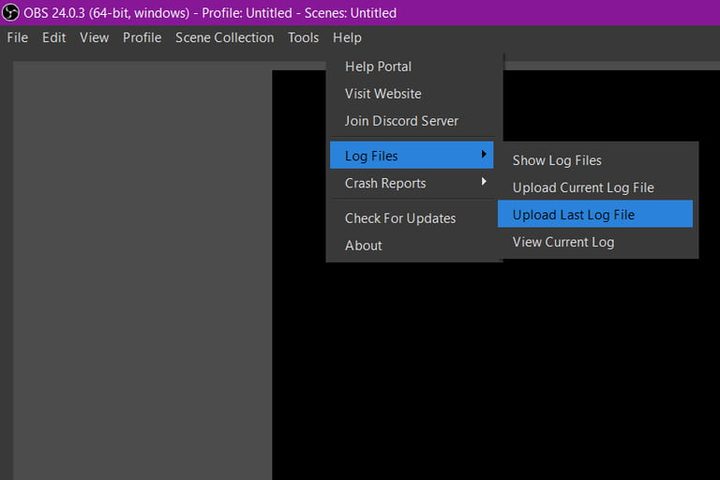Click the OBS logo in title bar
Image resolution: width=720 pixels, height=480 pixels.
pyautogui.click(x=12, y=13)
